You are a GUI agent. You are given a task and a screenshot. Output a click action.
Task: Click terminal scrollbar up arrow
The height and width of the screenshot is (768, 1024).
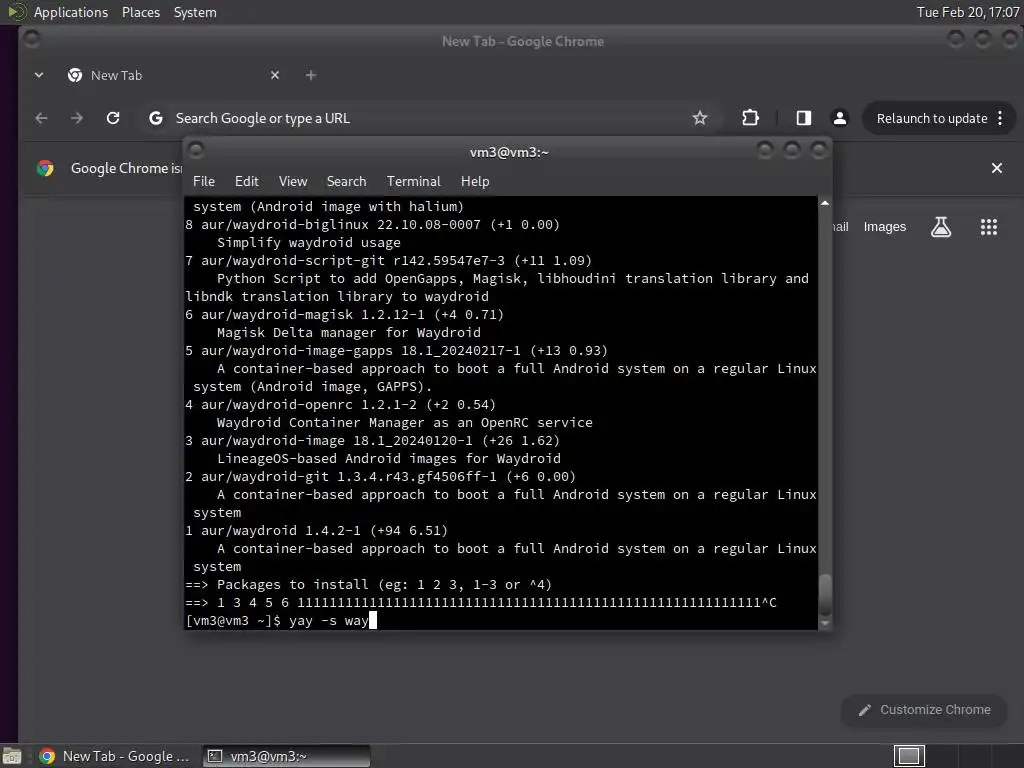coord(825,203)
